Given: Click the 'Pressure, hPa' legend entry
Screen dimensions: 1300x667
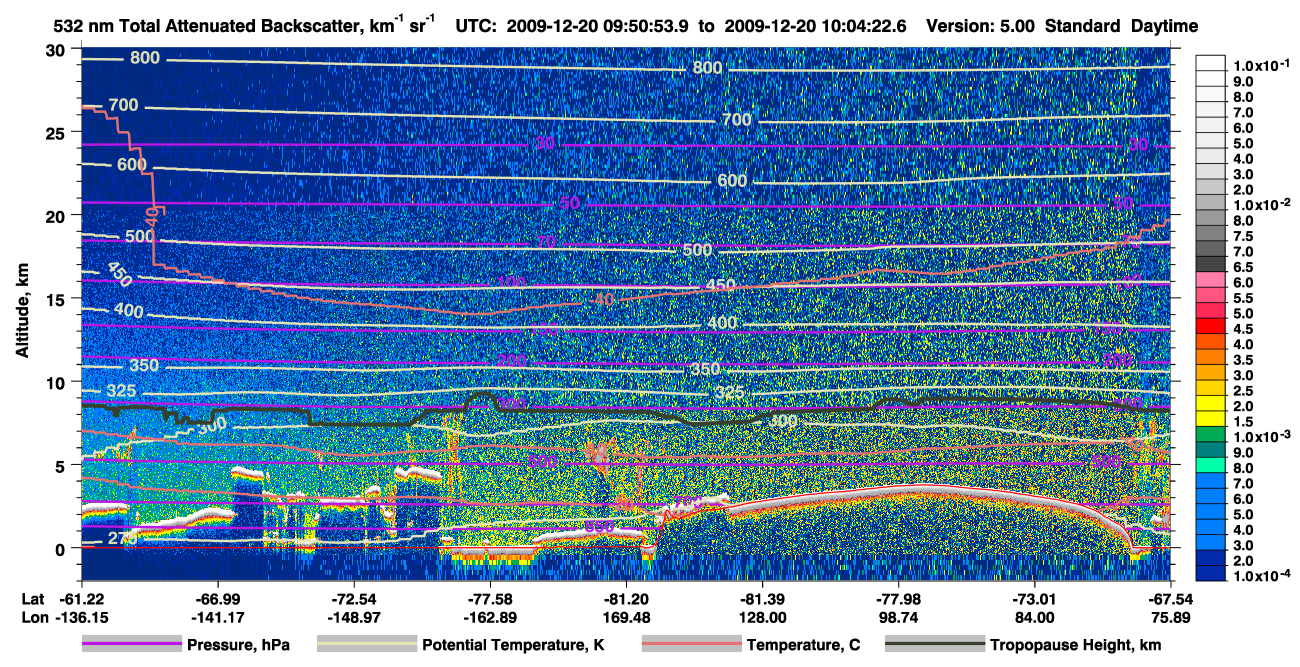Looking at the screenshot, I should pos(238,645).
